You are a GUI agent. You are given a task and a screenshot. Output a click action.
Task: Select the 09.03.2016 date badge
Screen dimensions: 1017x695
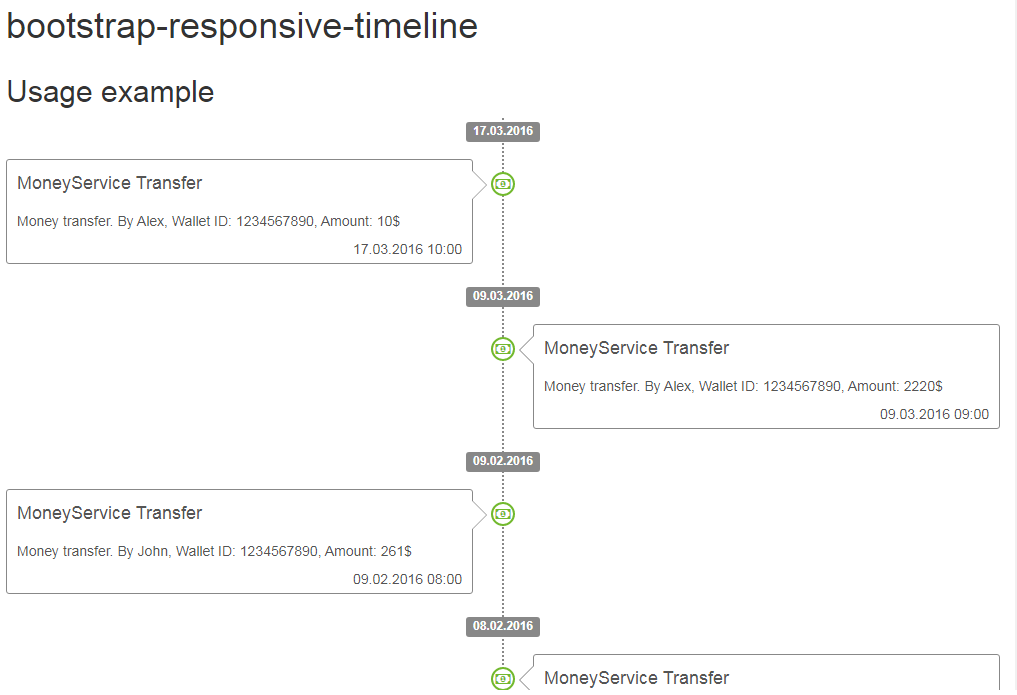pos(503,296)
